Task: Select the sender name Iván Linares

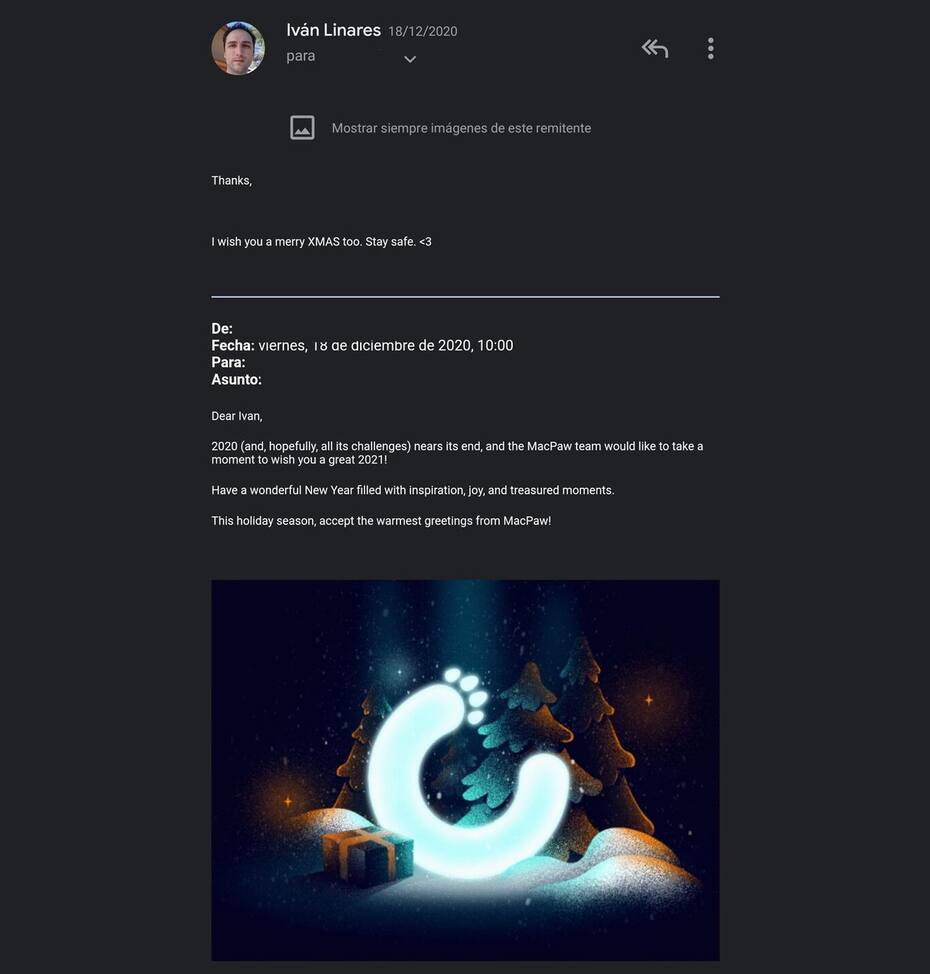Action: tap(334, 30)
